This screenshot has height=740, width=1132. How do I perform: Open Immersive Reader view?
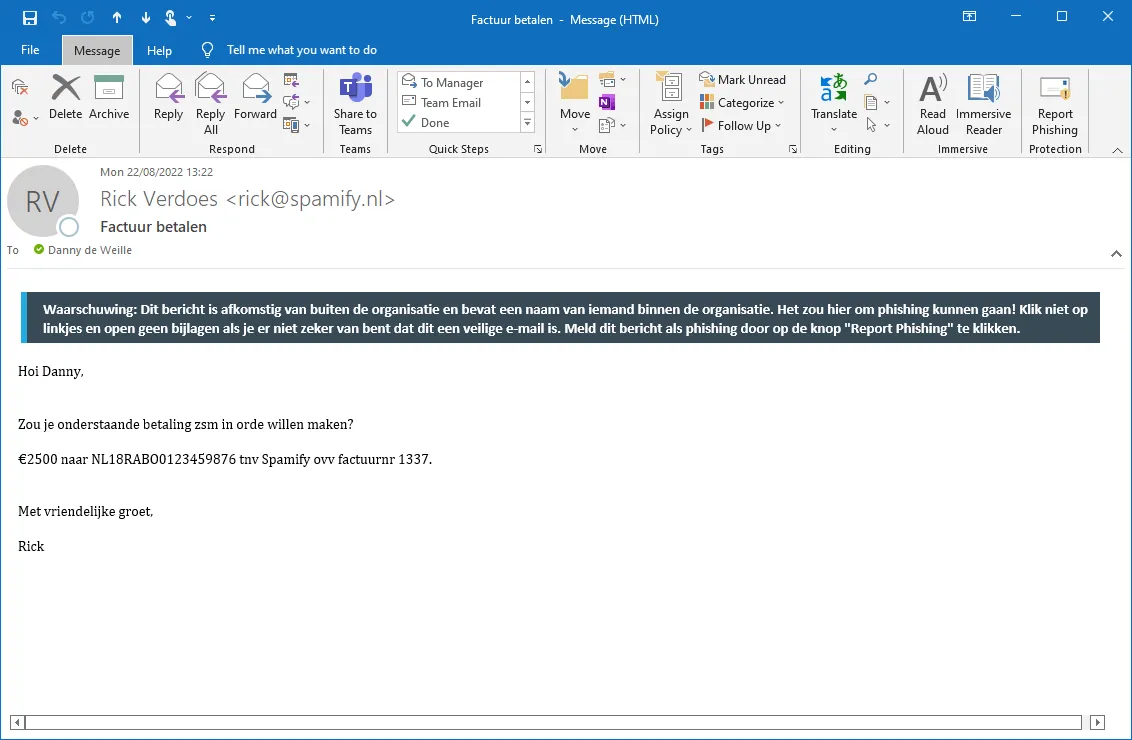pos(983,104)
